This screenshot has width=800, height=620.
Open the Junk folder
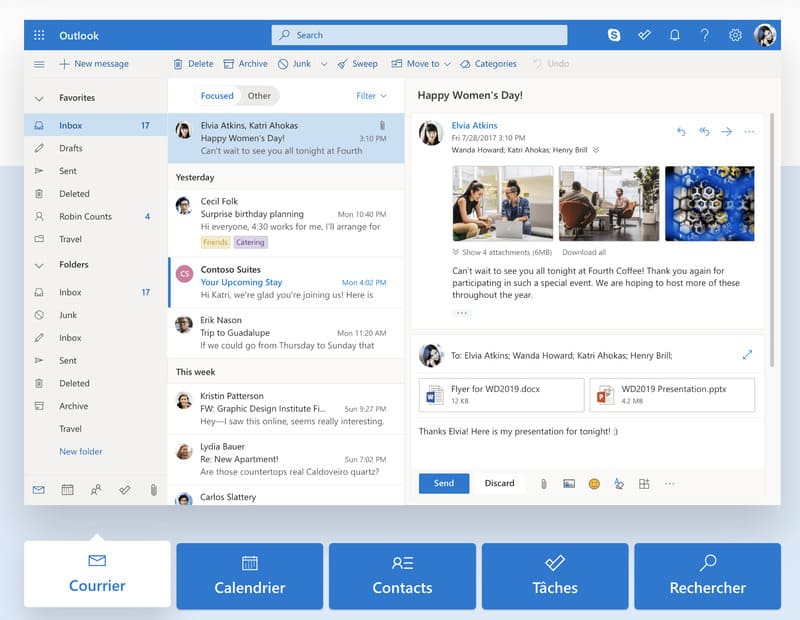96,315
